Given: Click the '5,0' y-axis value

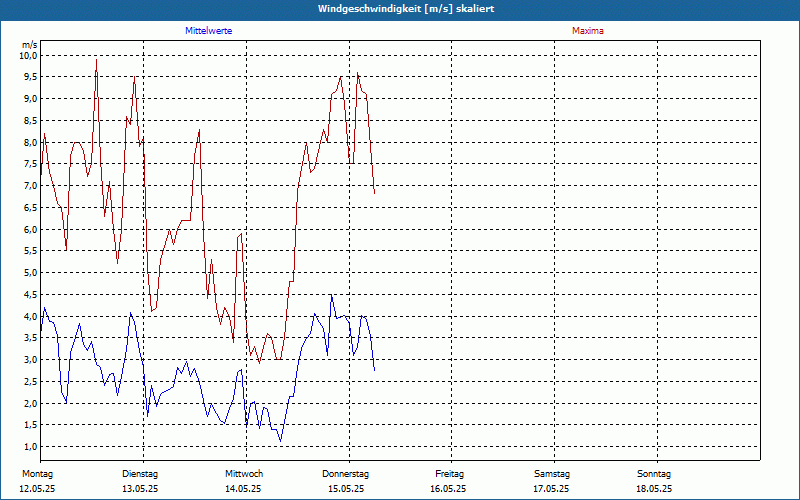Looking at the screenshot, I should [31, 272].
